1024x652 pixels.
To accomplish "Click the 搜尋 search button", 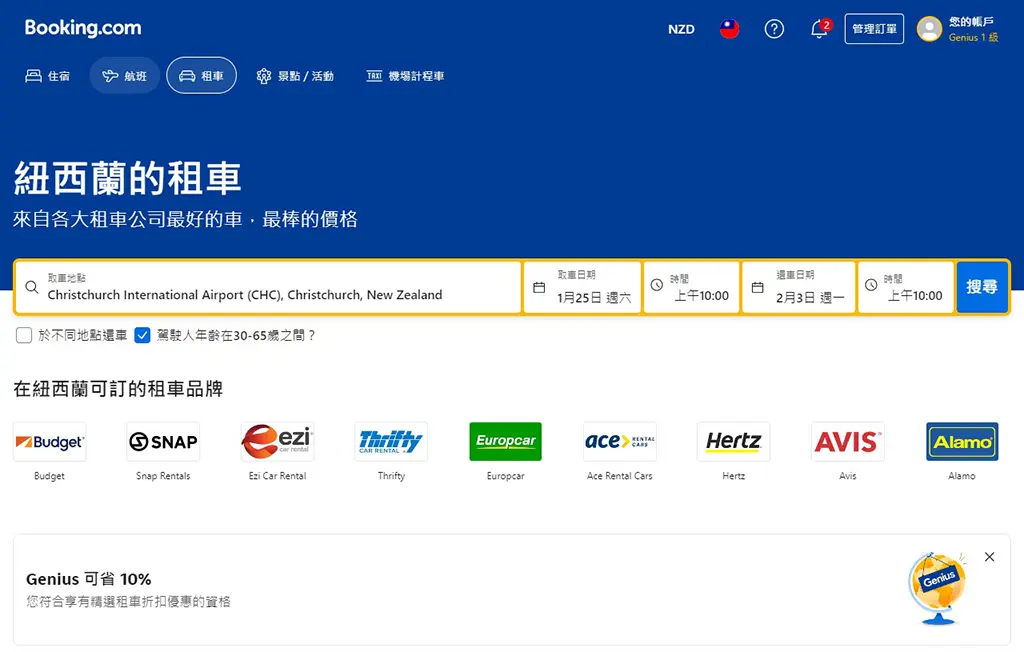I will pos(982,287).
